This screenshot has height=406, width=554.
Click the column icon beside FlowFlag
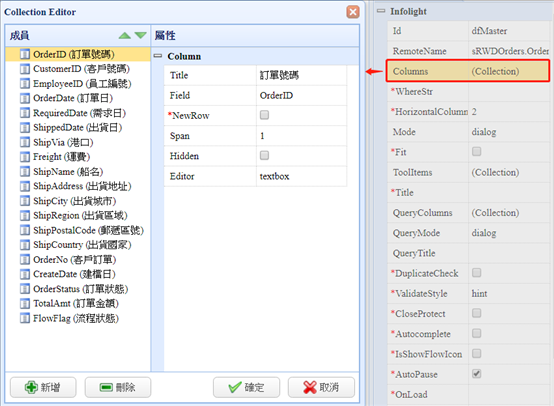[x=25, y=318]
